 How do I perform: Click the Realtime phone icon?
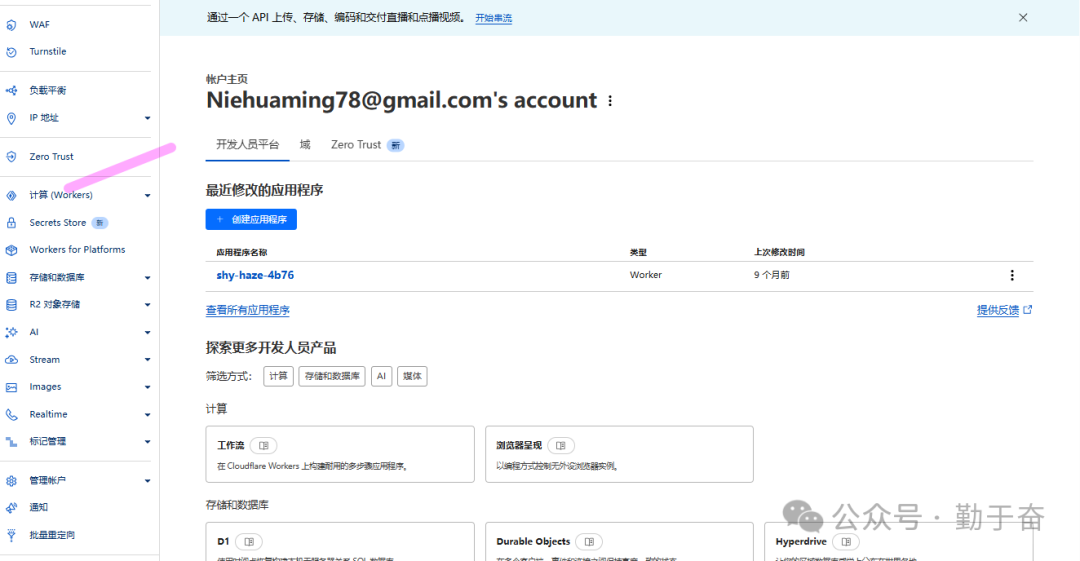click(x=11, y=414)
